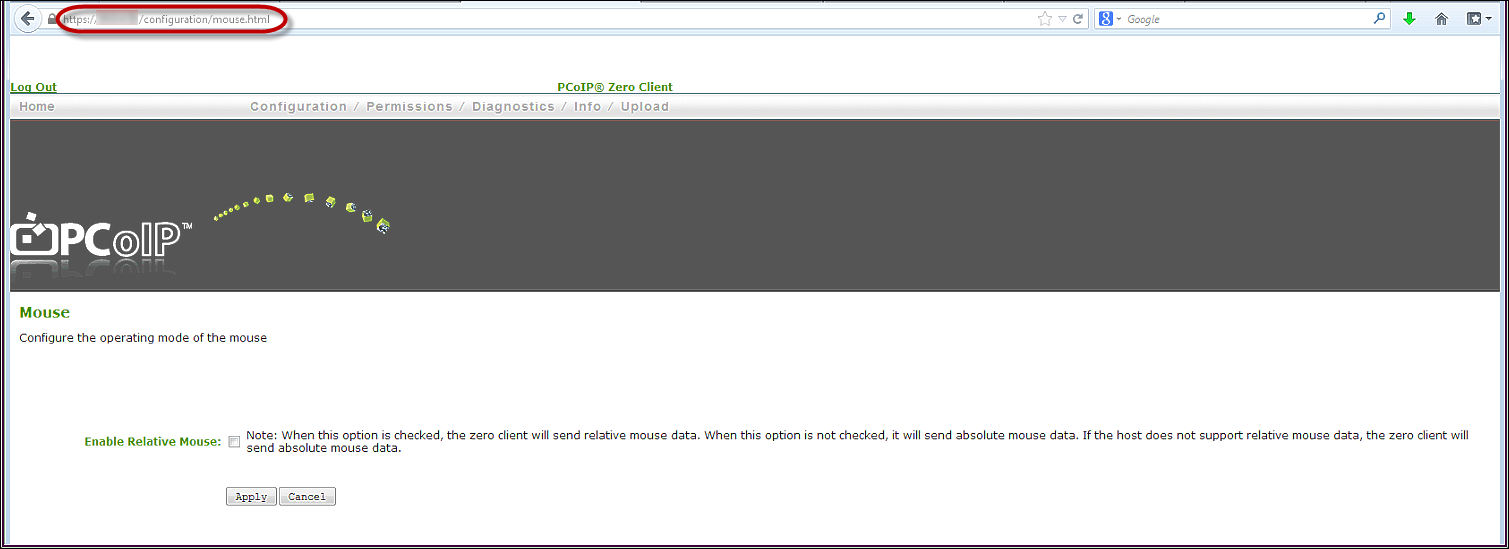
Task: Go to browser Home page icon
Action: (1441, 19)
